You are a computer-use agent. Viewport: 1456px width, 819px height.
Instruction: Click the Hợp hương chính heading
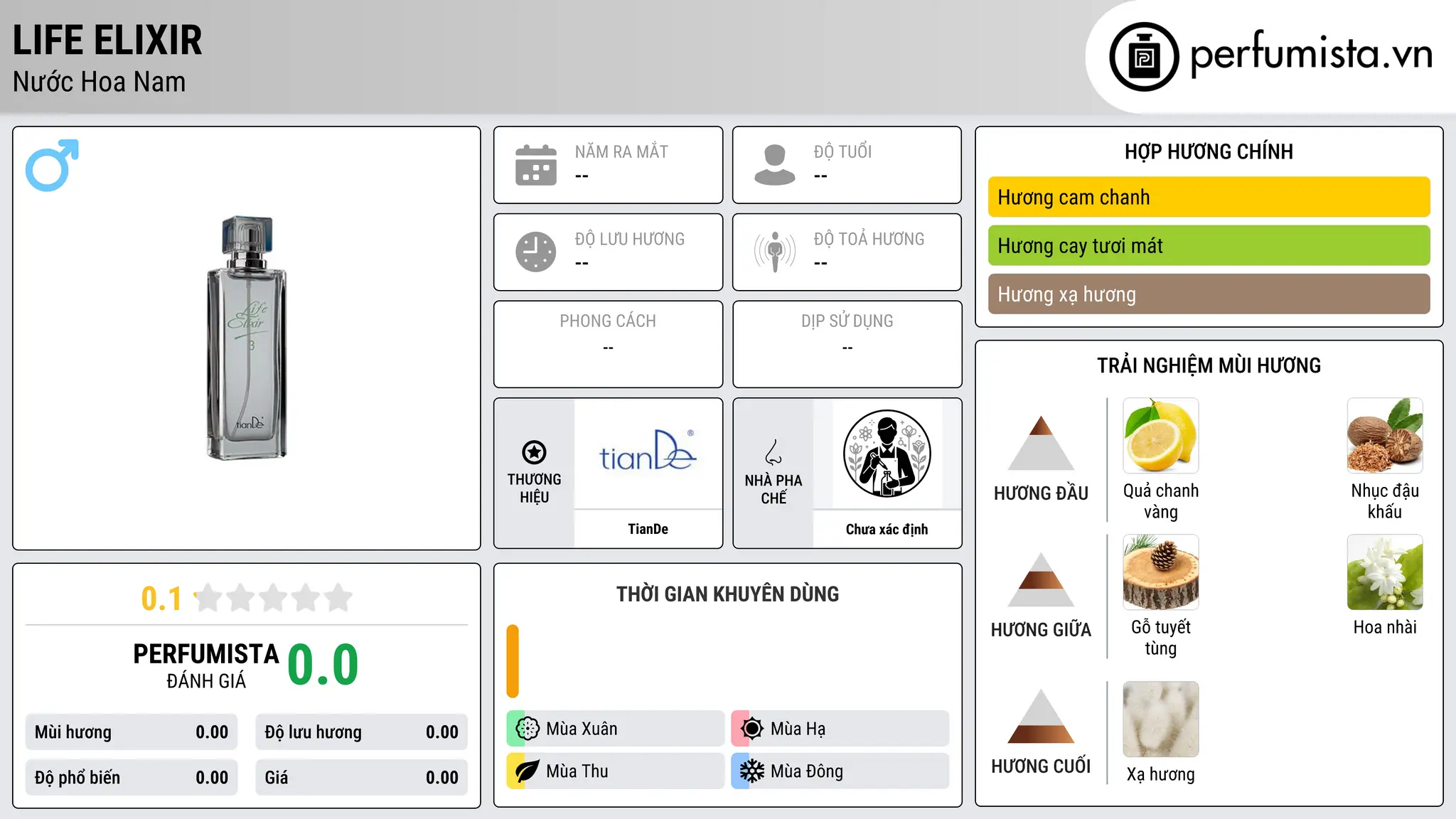[x=1209, y=151]
